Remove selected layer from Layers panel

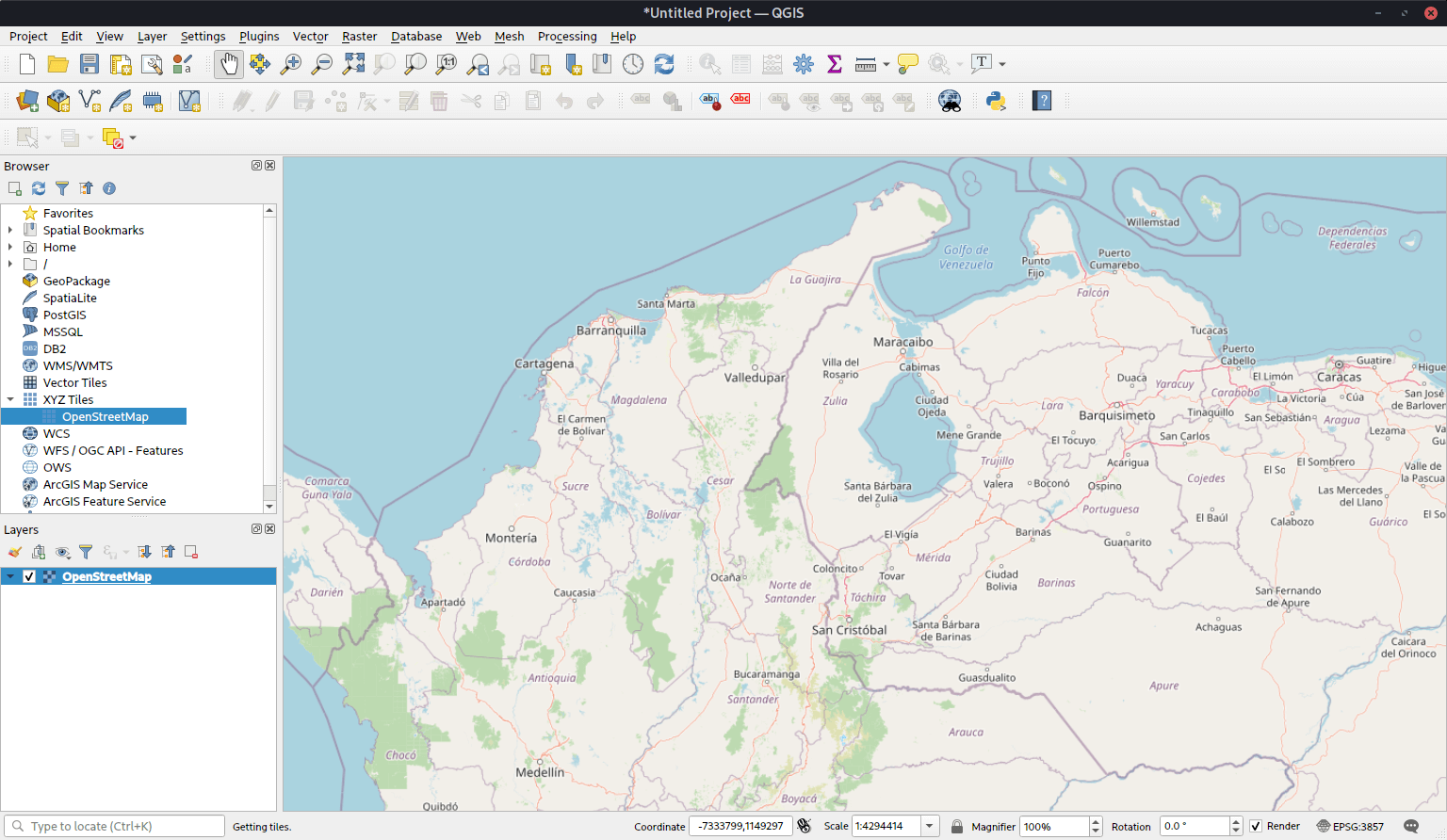pyautogui.click(x=191, y=552)
